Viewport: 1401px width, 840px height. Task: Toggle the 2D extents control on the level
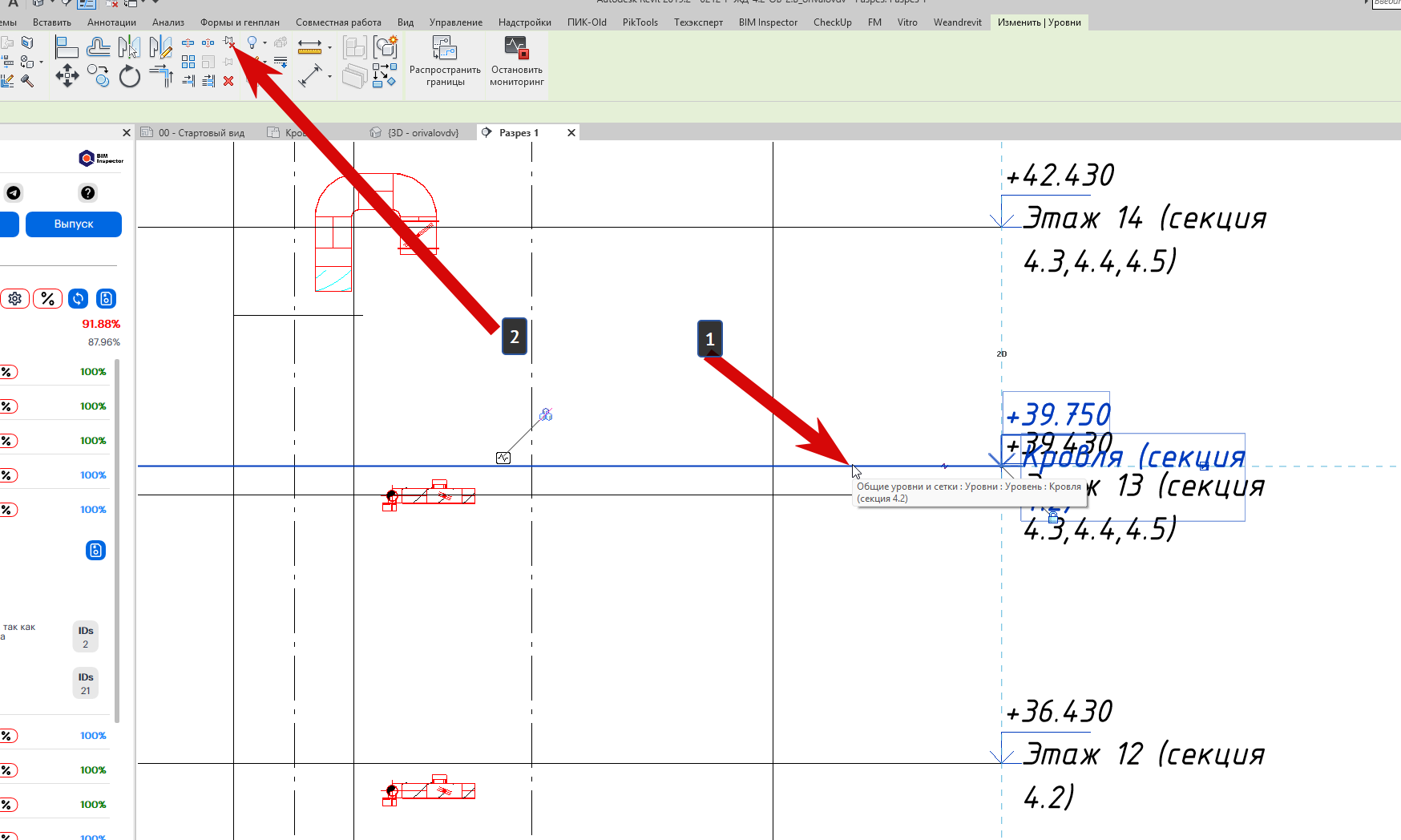1002,353
